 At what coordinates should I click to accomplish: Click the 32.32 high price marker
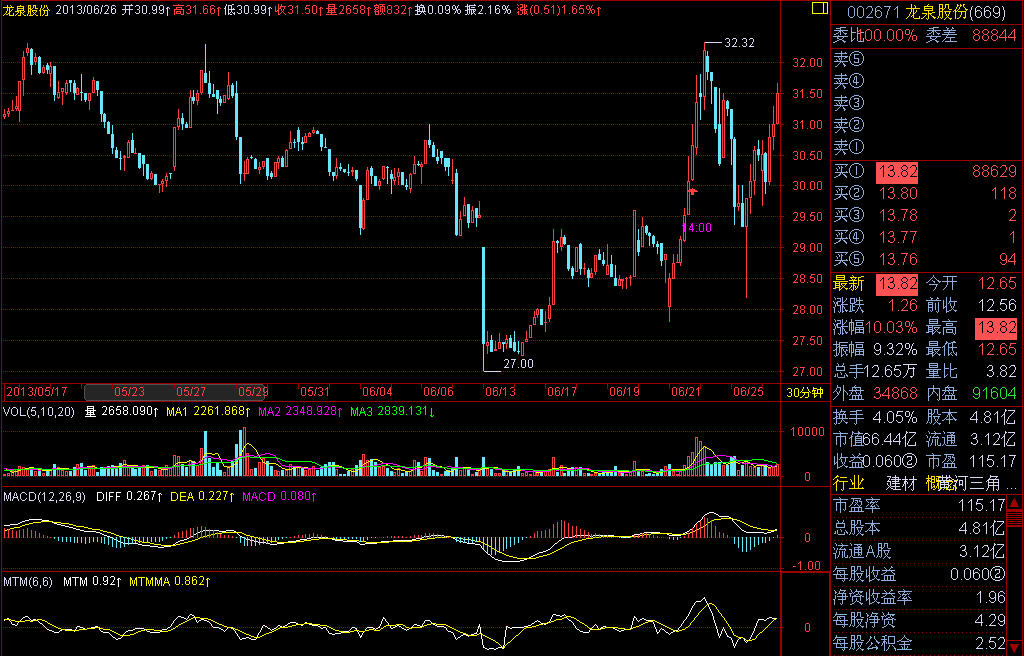coord(739,43)
